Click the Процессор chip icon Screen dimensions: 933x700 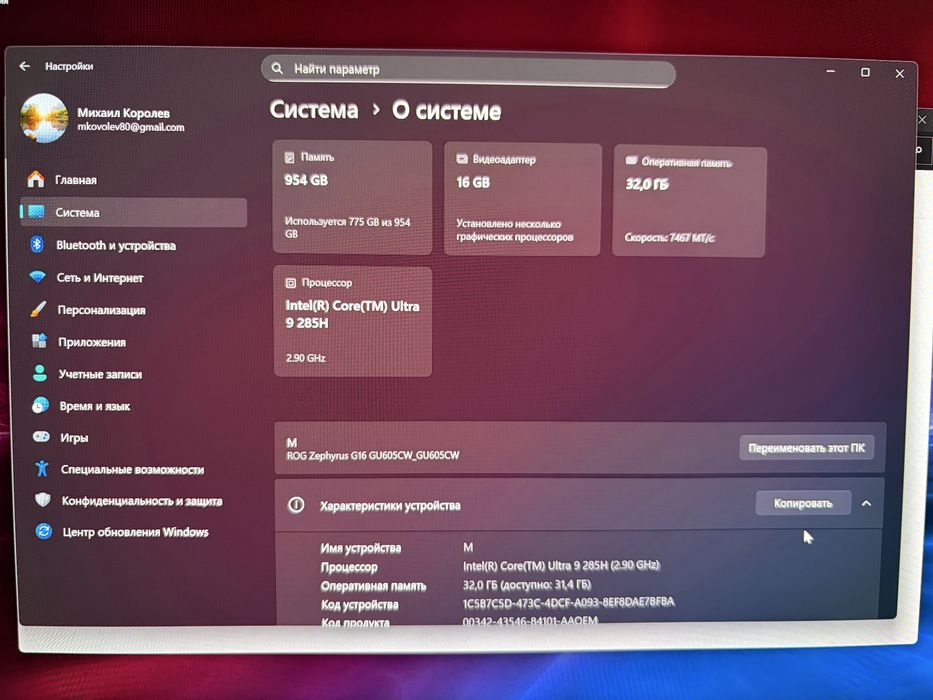tap(290, 283)
